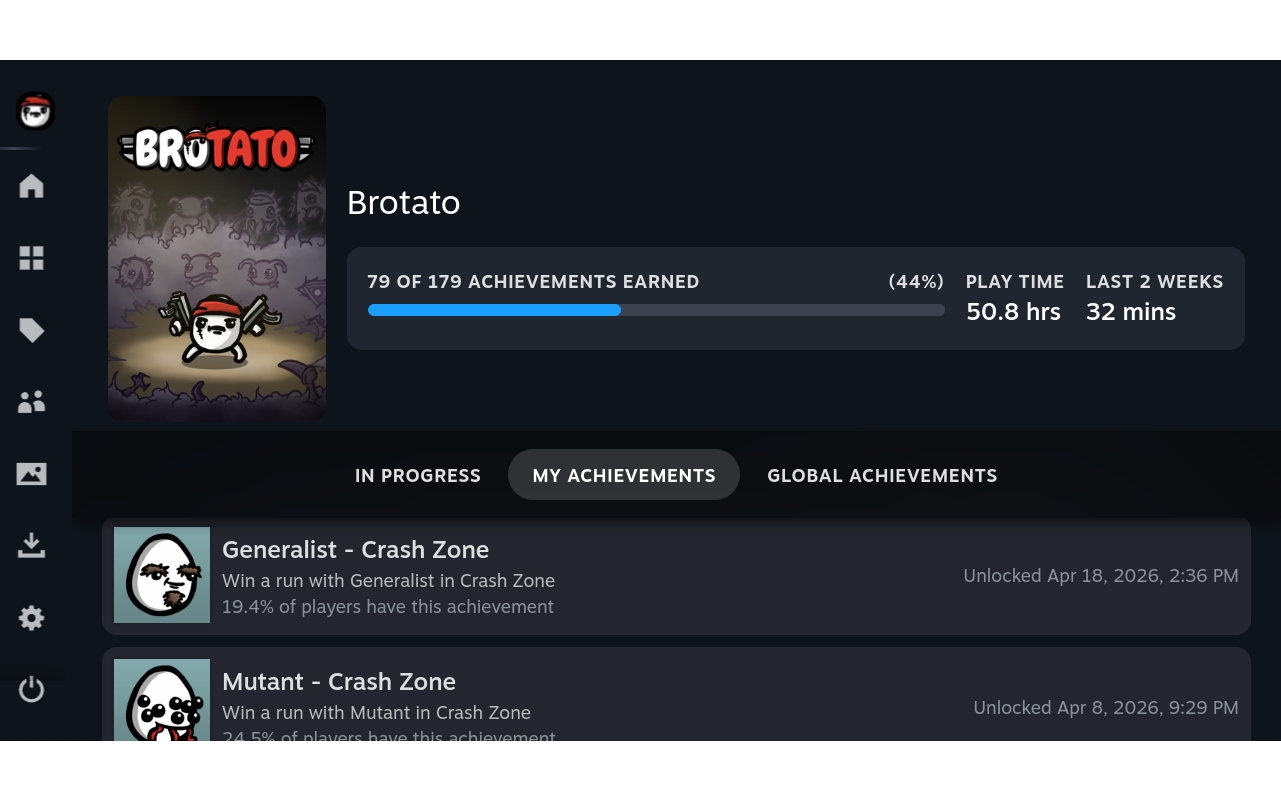Click "Unlocked Apr 18, 2026, 2:36 PM"

[x=1101, y=576]
